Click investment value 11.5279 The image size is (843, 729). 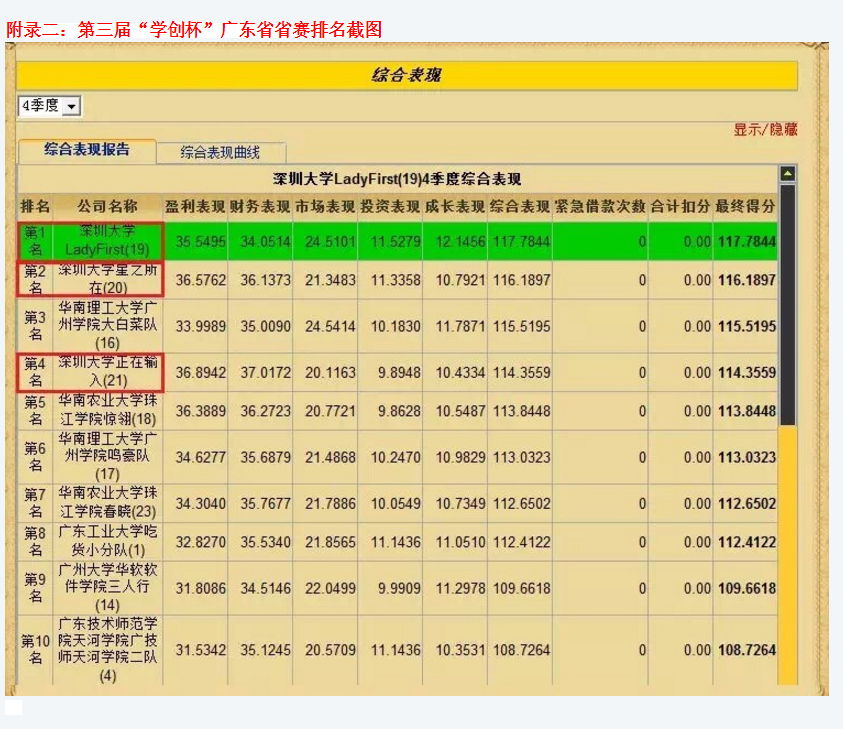coord(396,241)
